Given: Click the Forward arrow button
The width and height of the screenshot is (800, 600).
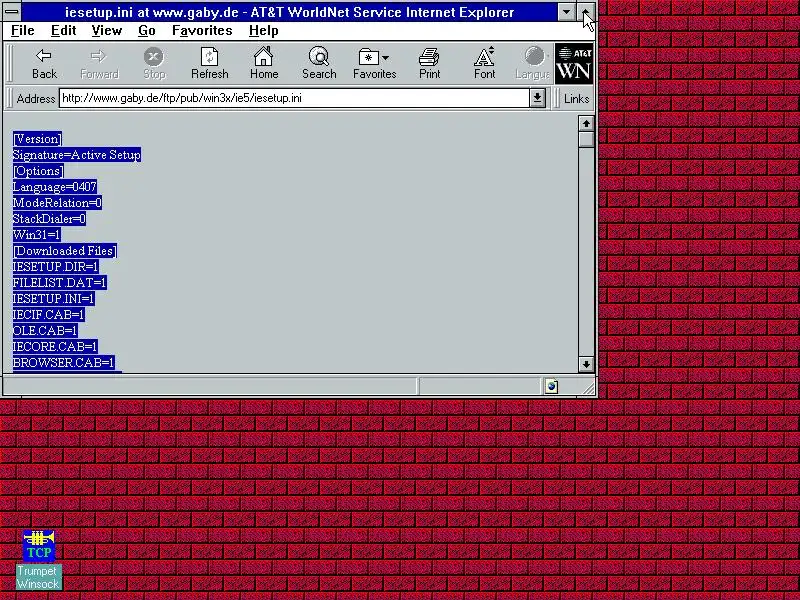Looking at the screenshot, I should [x=99, y=63].
